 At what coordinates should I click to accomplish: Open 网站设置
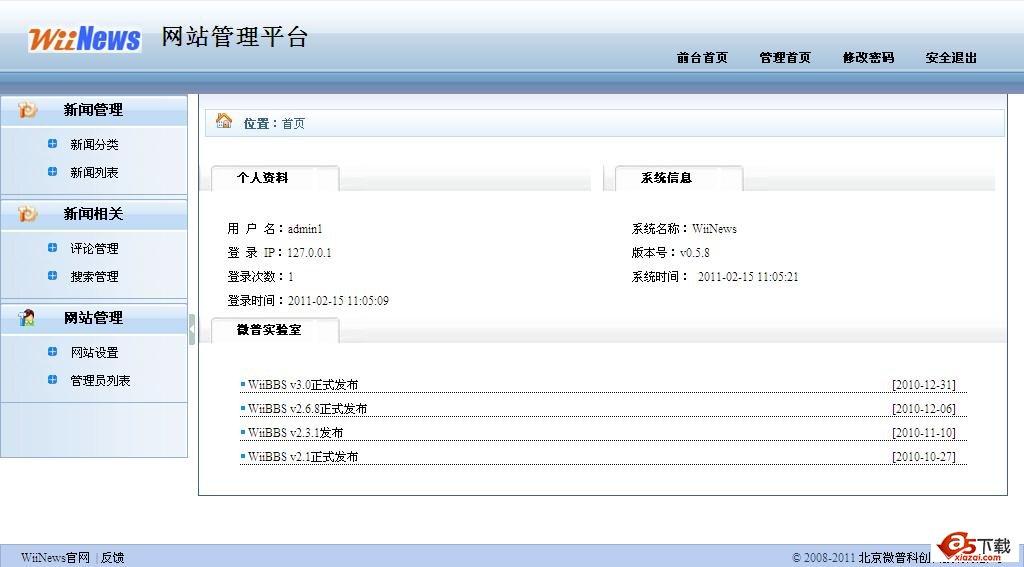94,352
